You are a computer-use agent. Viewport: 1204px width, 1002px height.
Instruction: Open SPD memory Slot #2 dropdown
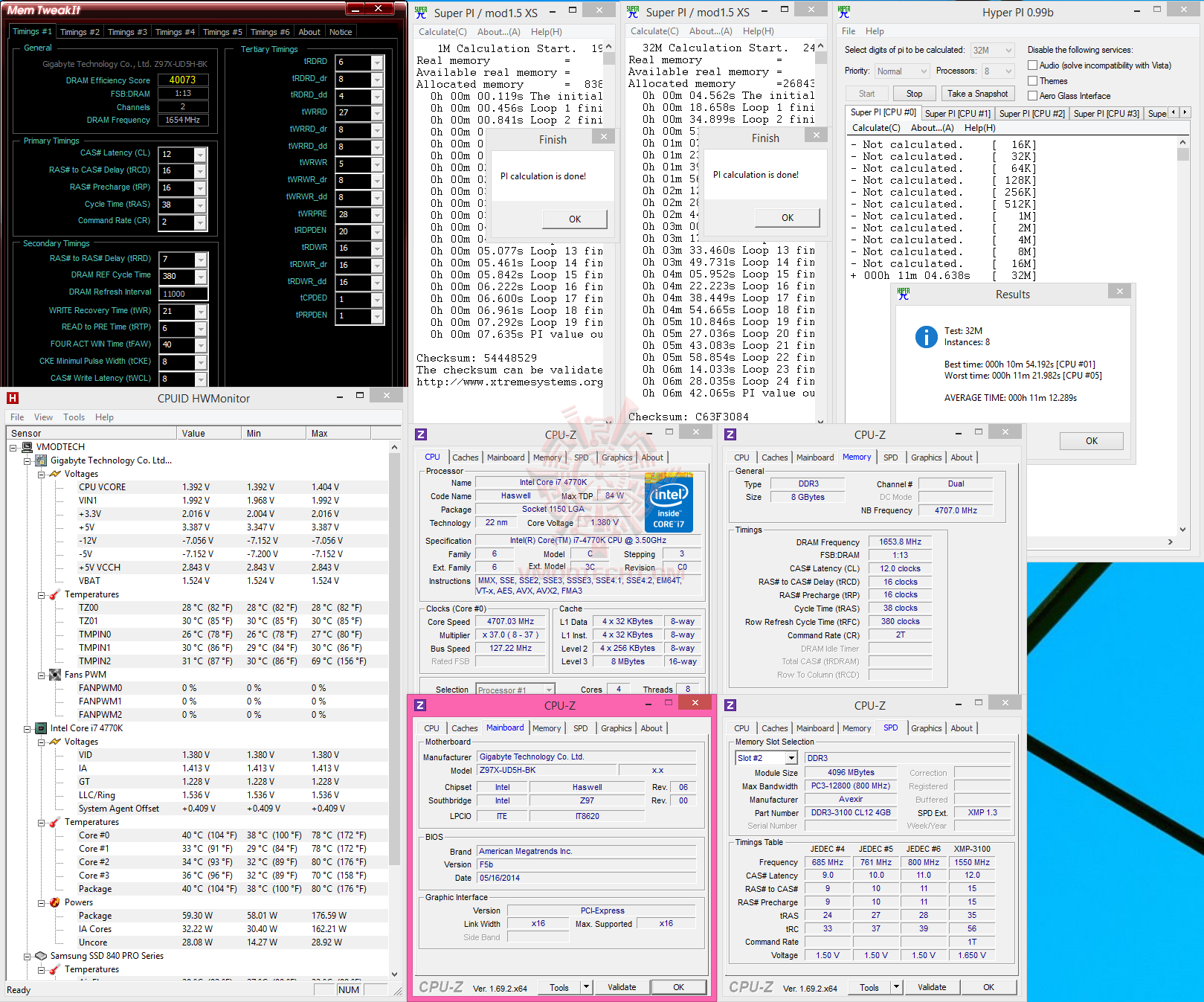coord(791,758)
